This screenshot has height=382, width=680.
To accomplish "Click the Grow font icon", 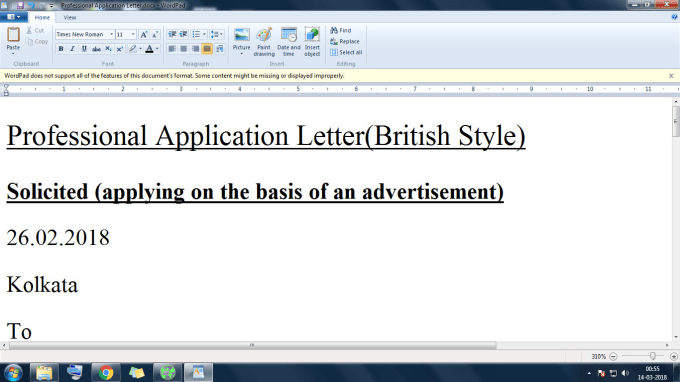I will tap(144, 34).
